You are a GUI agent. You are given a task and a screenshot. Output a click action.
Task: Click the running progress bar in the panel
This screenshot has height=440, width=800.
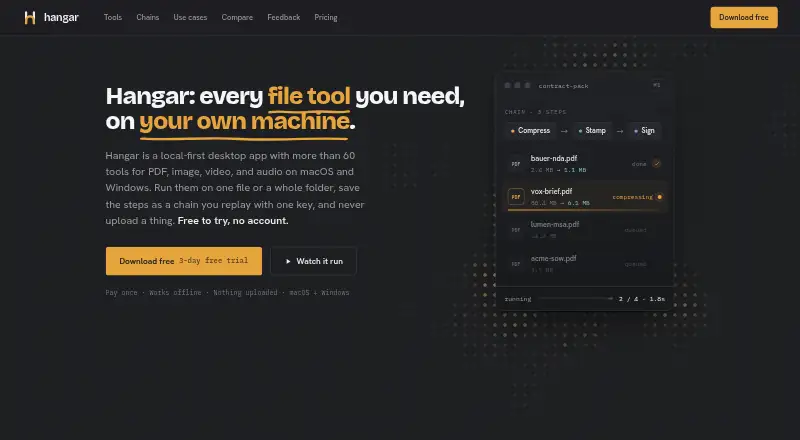pos(576,299)
